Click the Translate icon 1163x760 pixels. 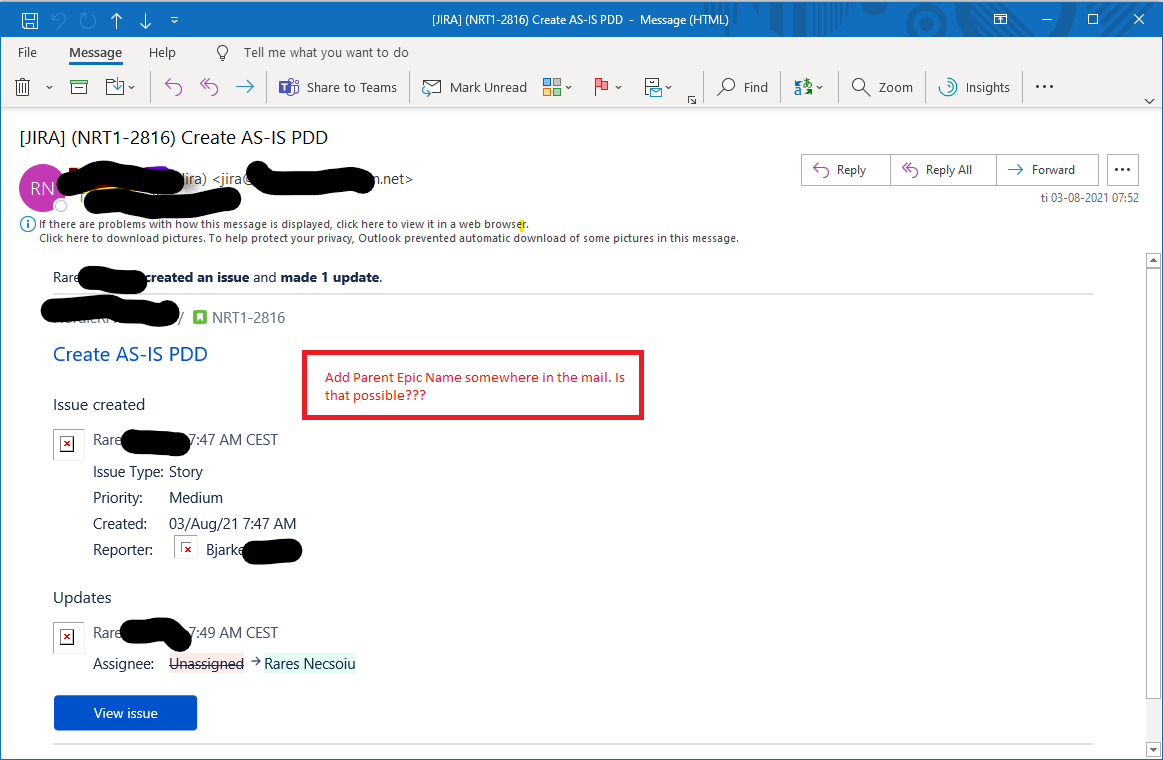(x=803, y=87)
